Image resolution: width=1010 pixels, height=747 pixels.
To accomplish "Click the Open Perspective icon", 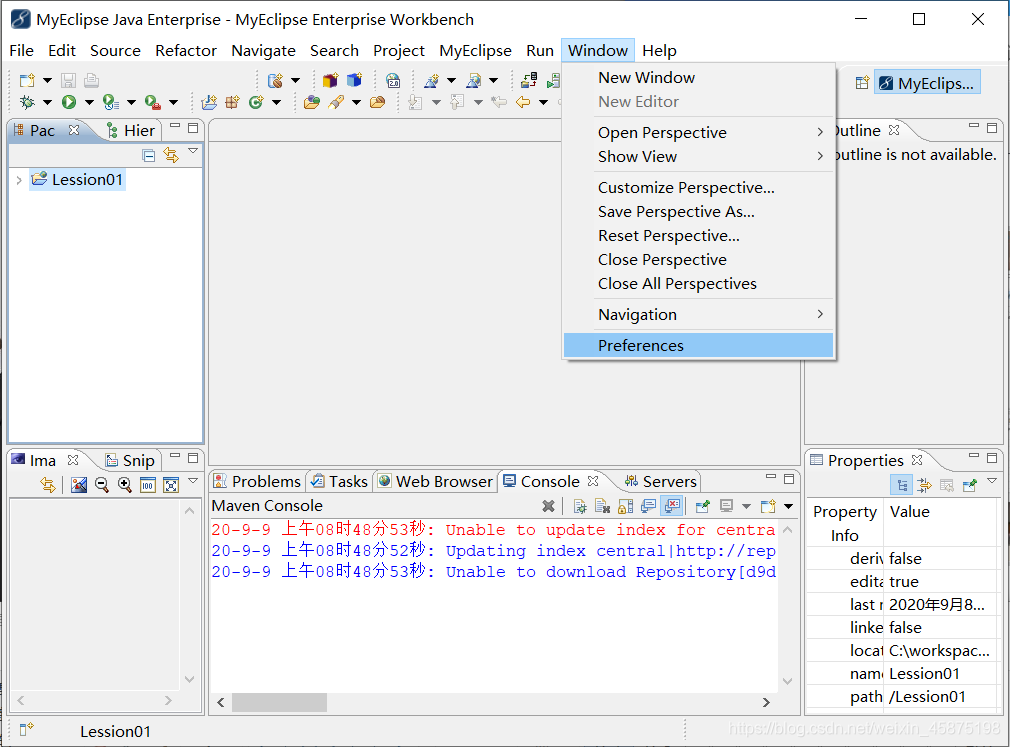I will 862,82.
